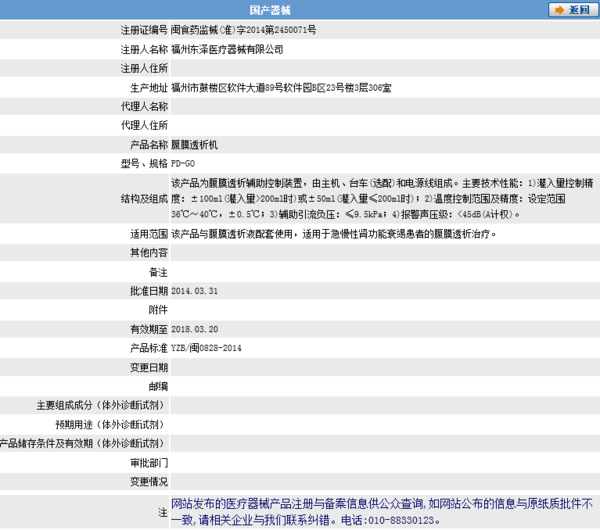Click the 邮编 label
This screenshot has height=530, width=600.
pyautogui.click(x=158, y=386)
